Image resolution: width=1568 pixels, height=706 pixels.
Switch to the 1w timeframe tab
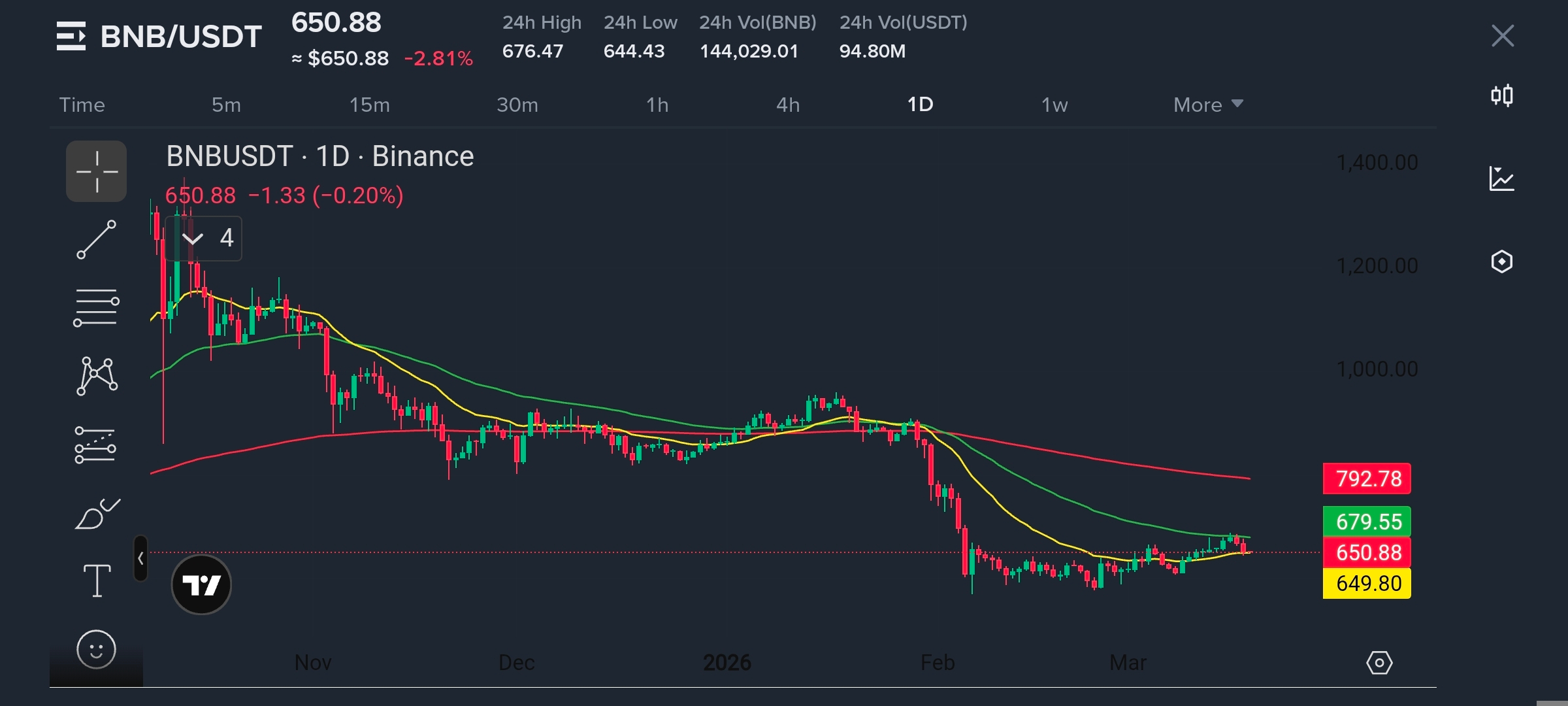pyautogui.click(x=1054, y=105)
